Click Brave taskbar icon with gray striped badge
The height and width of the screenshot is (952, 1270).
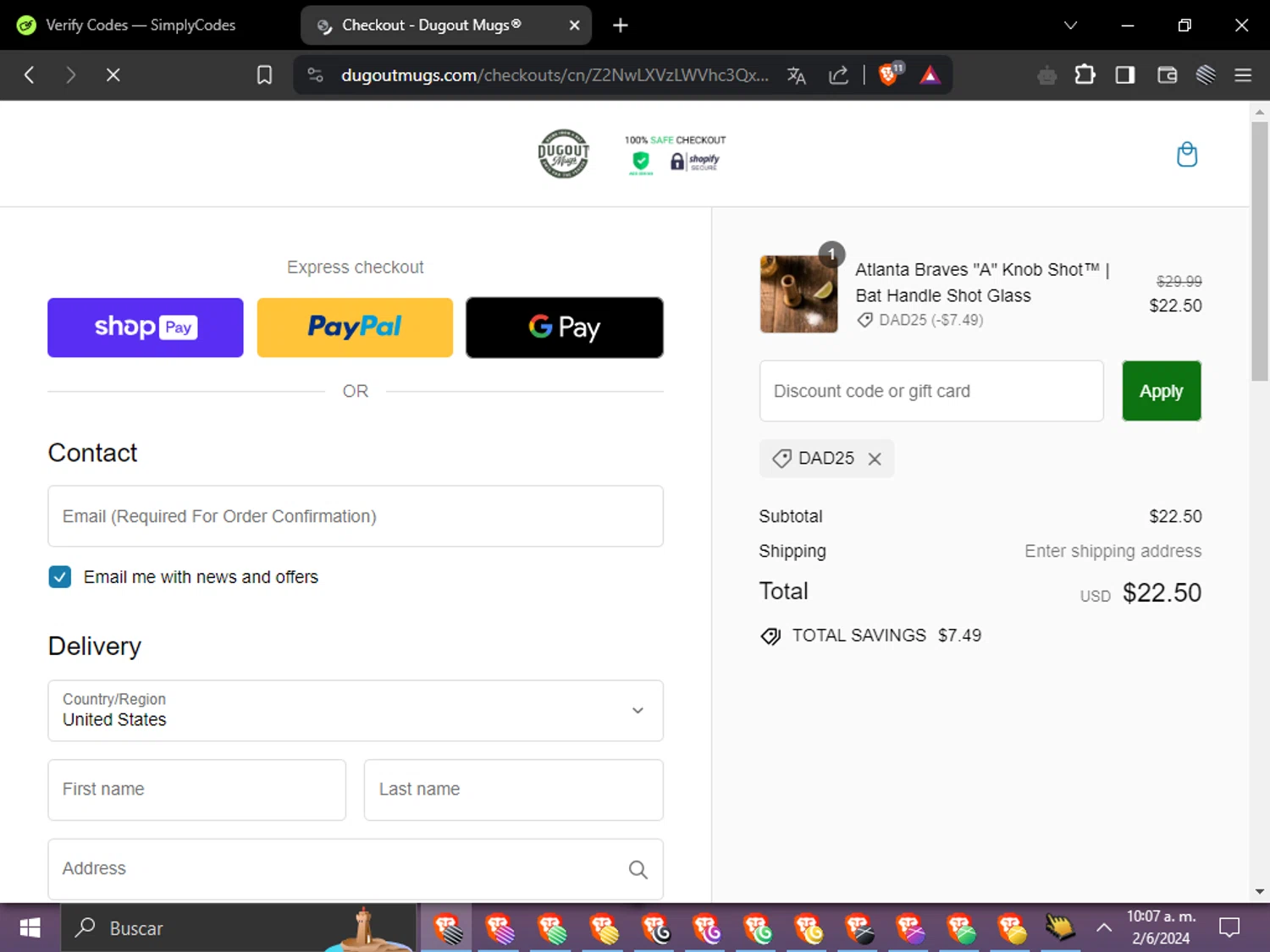[x=448, y=928]
